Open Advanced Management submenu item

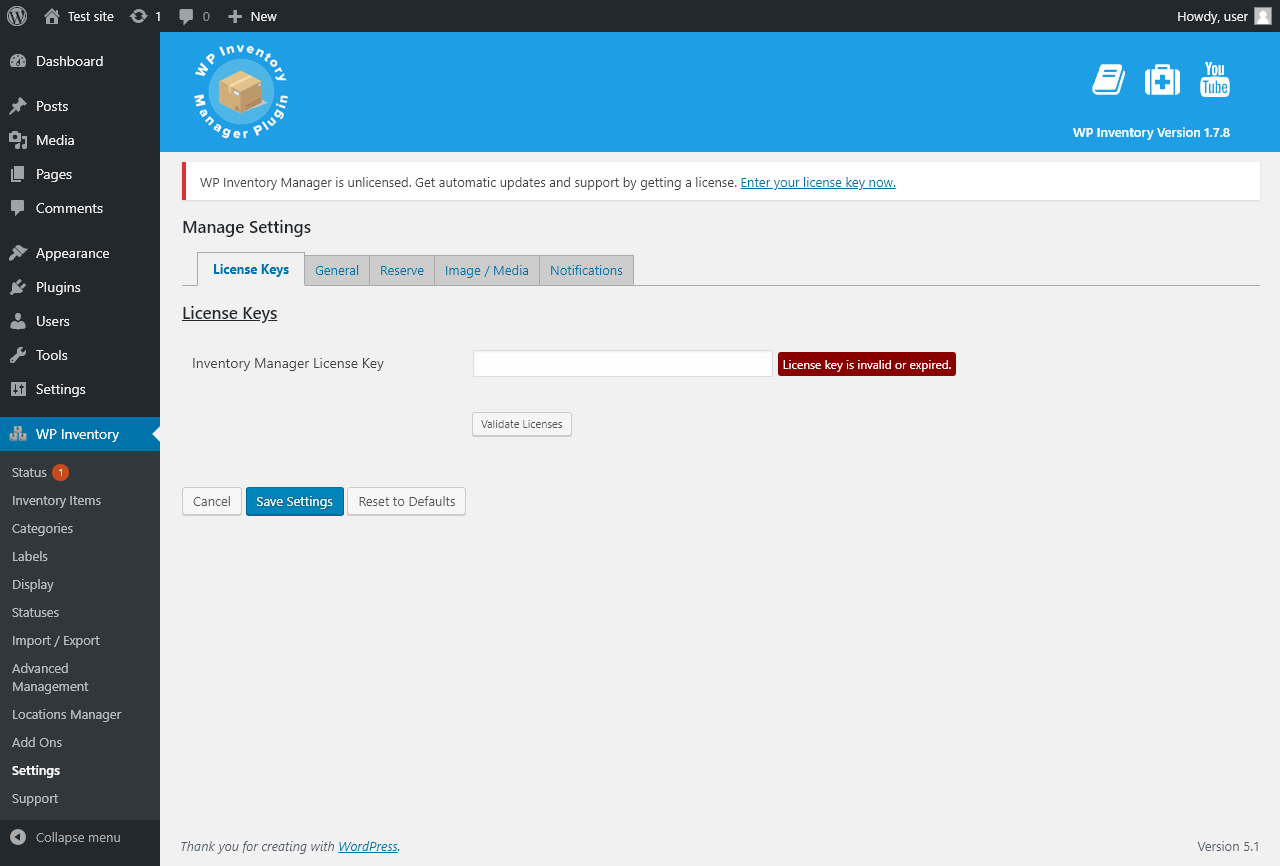coord(80,677)
